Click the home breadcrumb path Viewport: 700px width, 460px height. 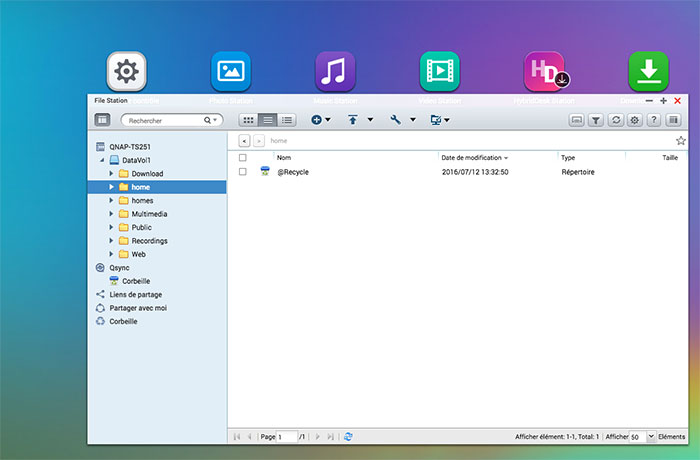[279, 141]
